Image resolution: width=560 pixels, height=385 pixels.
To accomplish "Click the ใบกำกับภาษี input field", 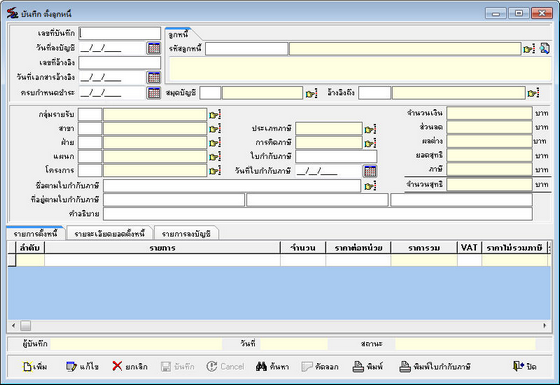I will click(x=336, y=156).
